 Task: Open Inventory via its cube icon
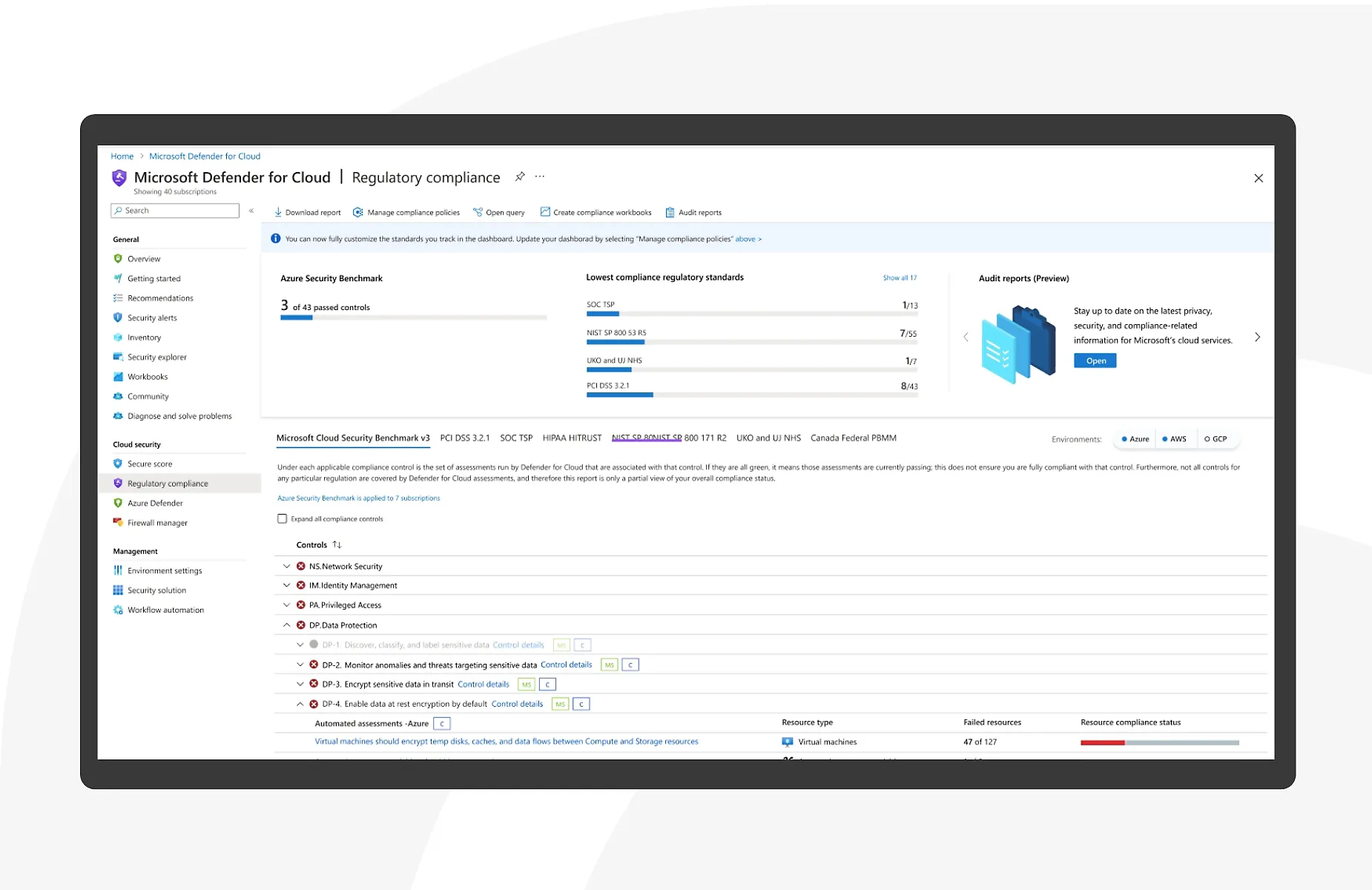coord(118,337)
